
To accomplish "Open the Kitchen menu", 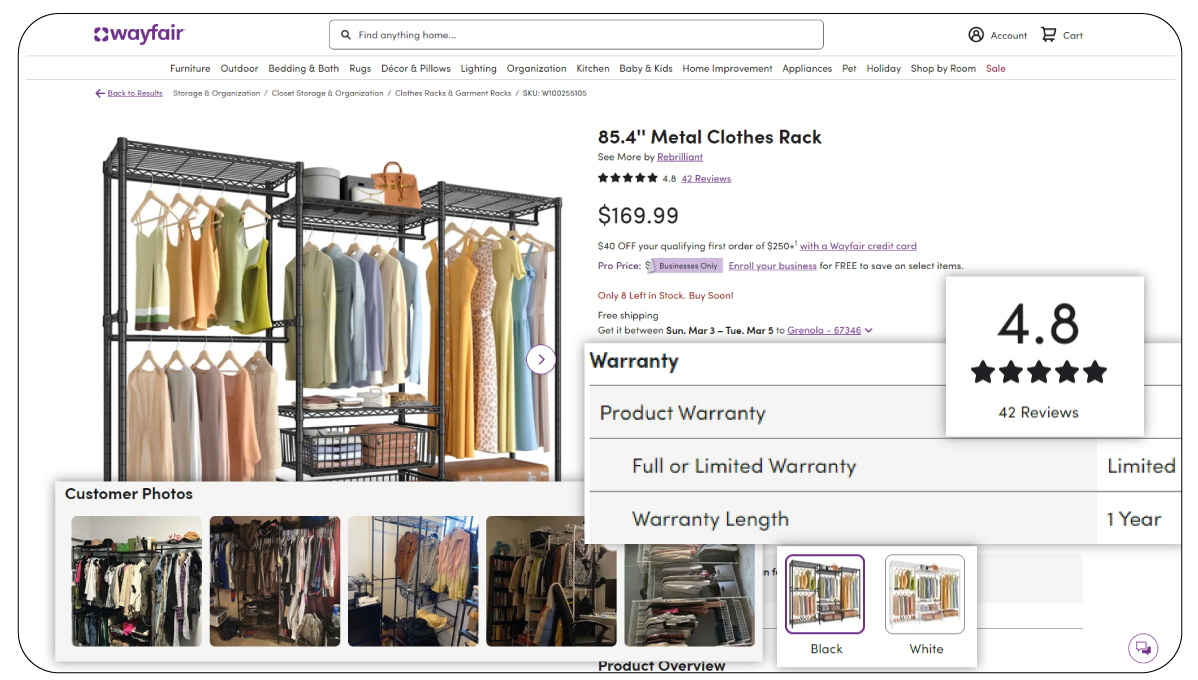I will point(593,69).
